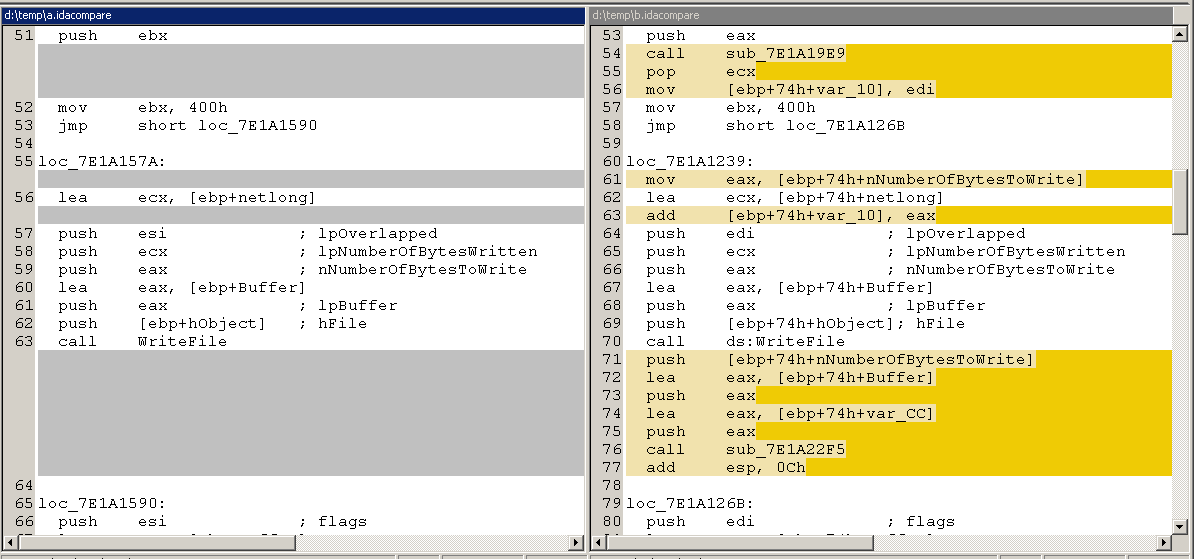Click 'push [ebp+74h+nNumberOfBytesToWrite]' on line 71
Screen dimensions: 1194x559
(x=841, y=359)
